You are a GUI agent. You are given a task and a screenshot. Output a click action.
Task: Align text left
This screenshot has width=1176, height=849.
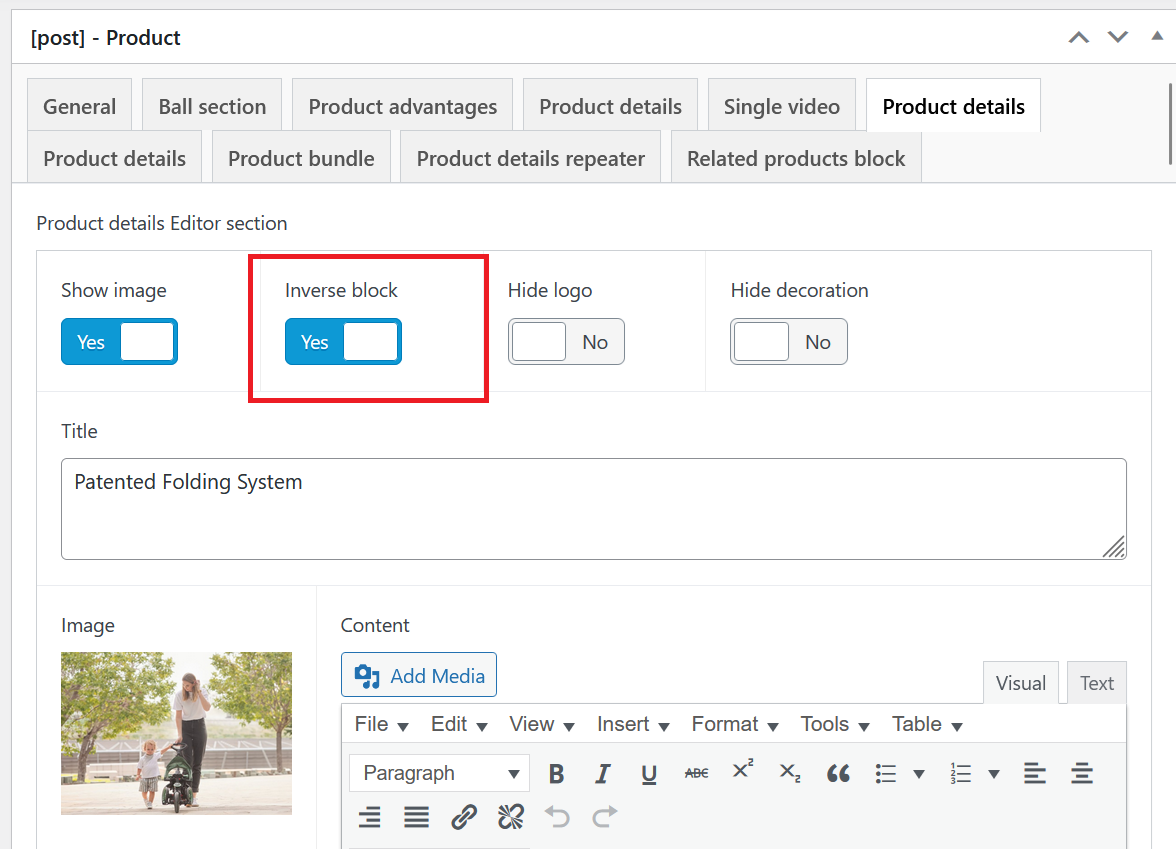click(x=1034, y=773)
